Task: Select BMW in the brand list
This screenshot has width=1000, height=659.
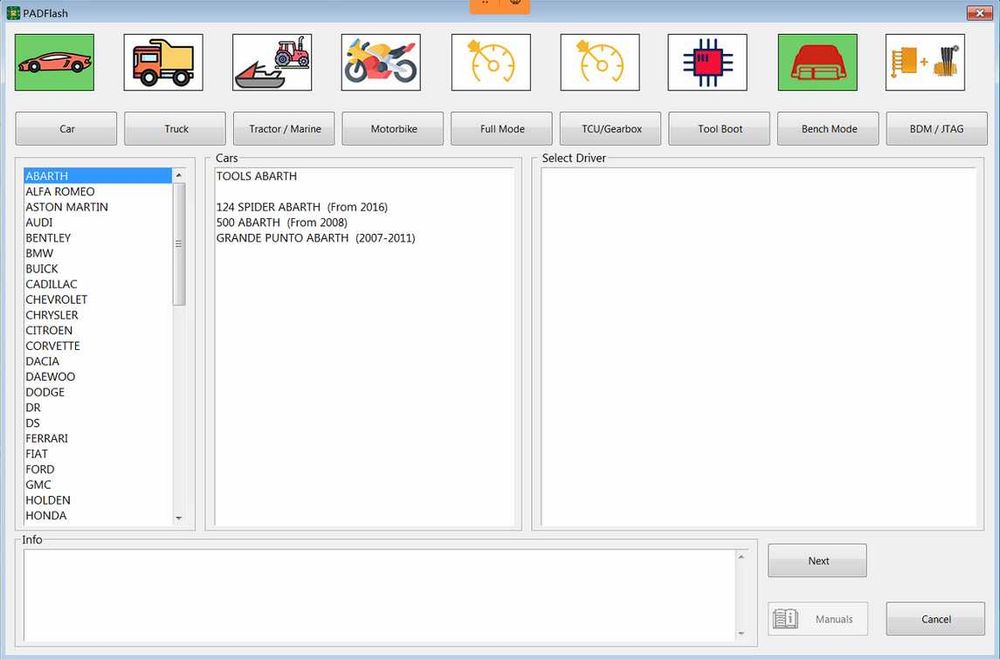Action: coord(98,253)
